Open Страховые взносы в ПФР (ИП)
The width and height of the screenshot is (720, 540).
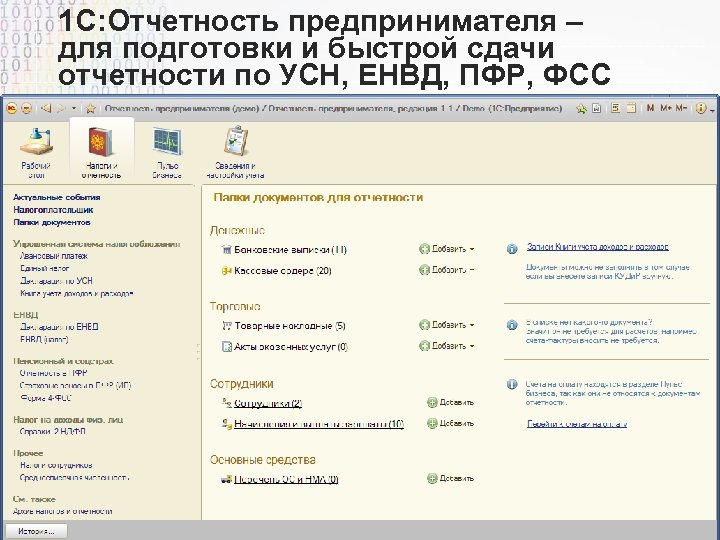(x=75, y=385)
